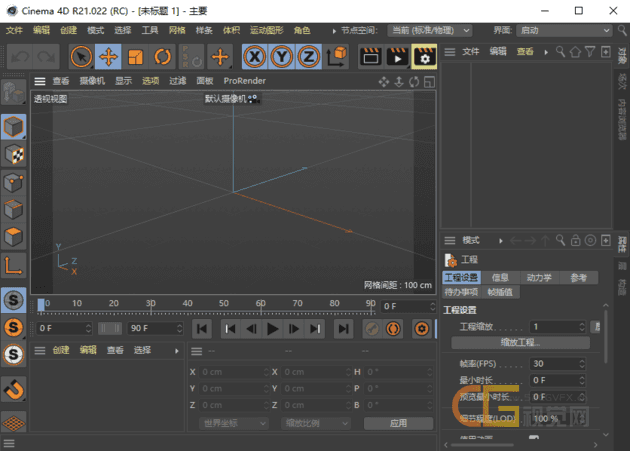Screen dimensions: 630x451
Task: Click the Enable Axis L-shaped icon
Action: pos(13,265)
